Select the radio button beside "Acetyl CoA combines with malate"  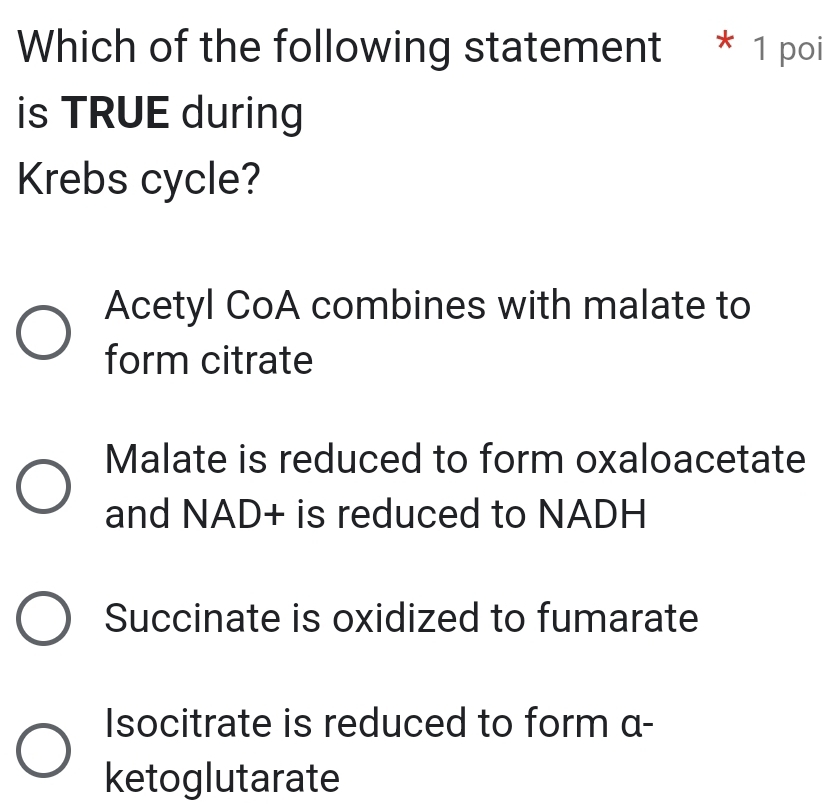click(42, 331)
